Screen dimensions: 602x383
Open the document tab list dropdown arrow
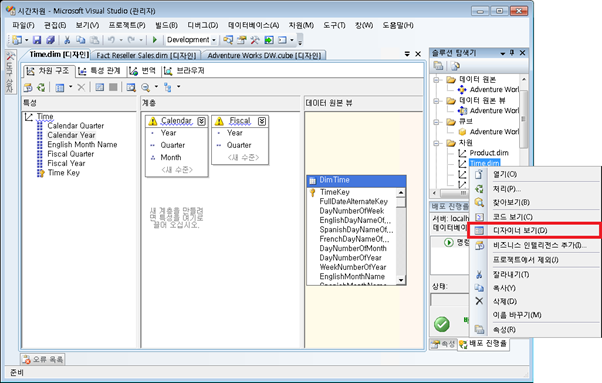coord(407,54)
